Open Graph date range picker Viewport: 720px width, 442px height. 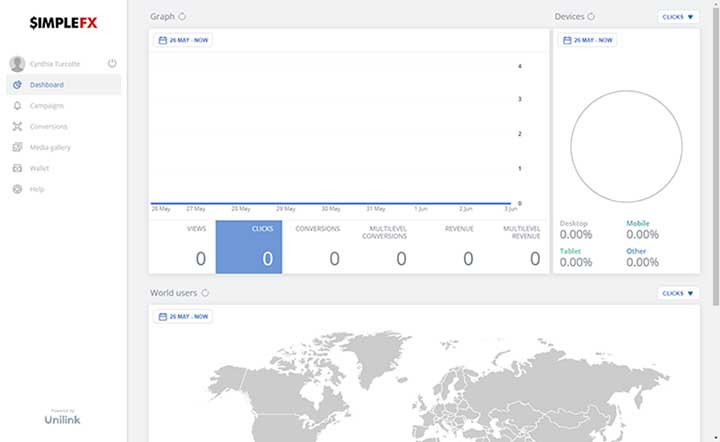point(183,40)
